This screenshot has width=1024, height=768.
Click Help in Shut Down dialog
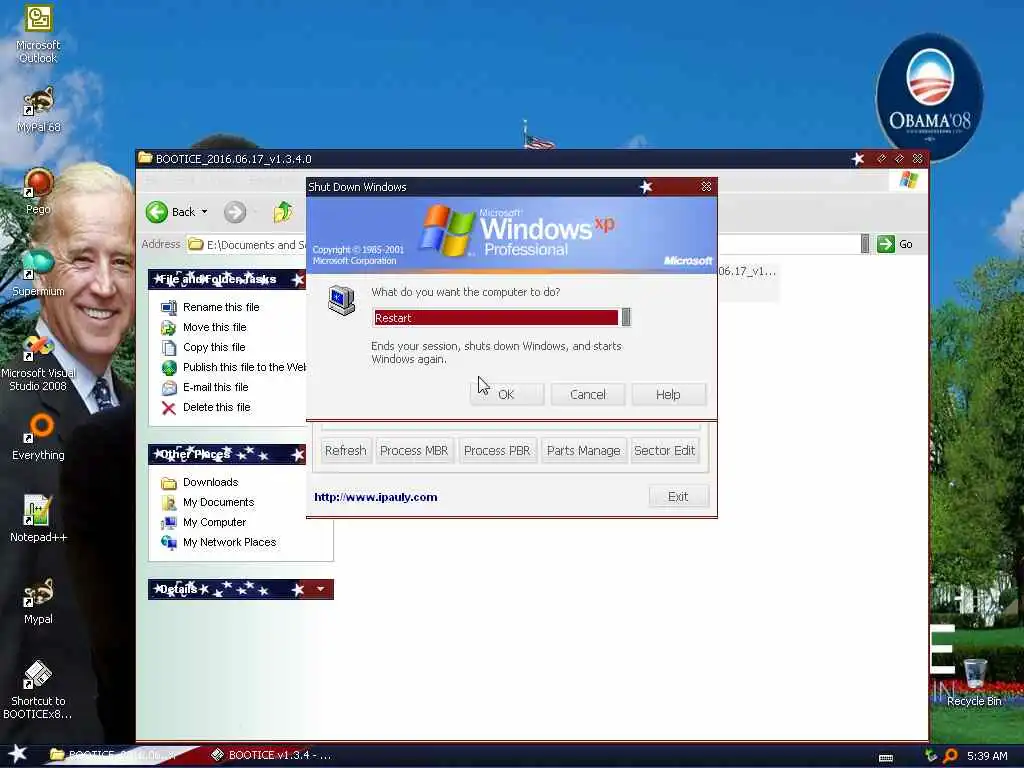pos(668,394)
